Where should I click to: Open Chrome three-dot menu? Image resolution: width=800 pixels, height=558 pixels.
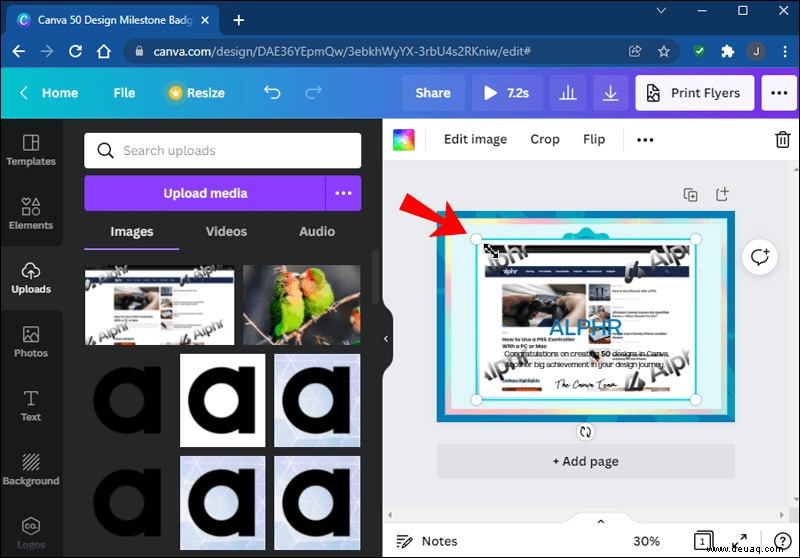pyautogui.click(x=785, y=51)
